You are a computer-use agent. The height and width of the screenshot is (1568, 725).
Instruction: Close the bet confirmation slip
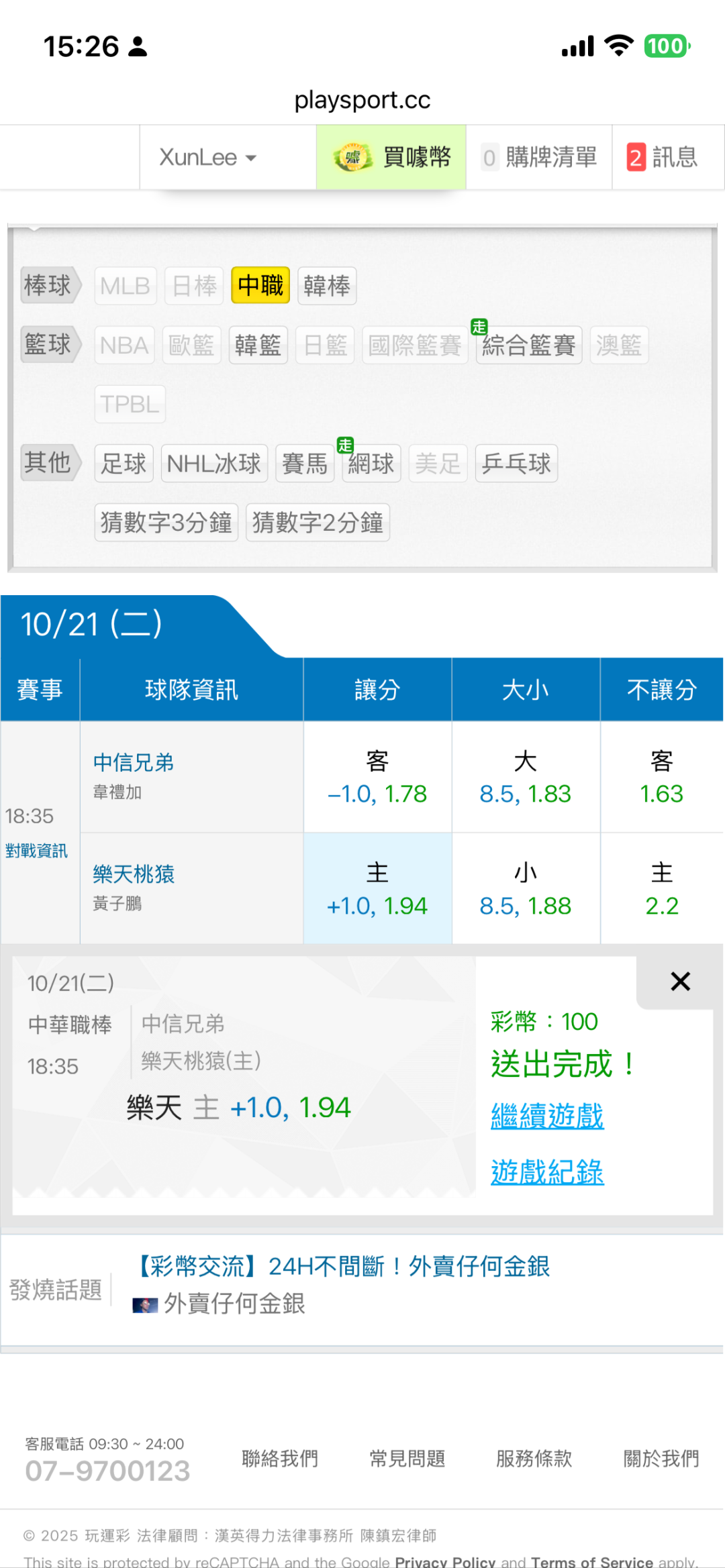[x=680, y=982]
